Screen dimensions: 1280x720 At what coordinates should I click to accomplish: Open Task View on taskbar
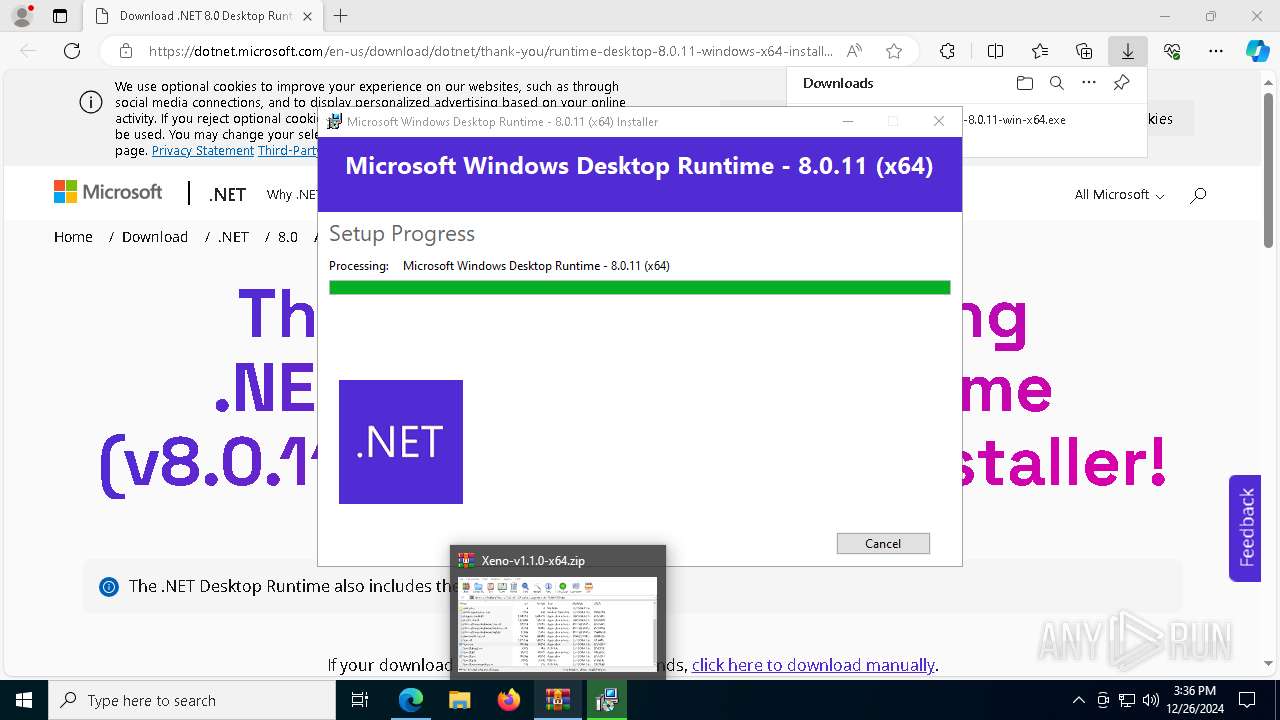click(361, 700)
